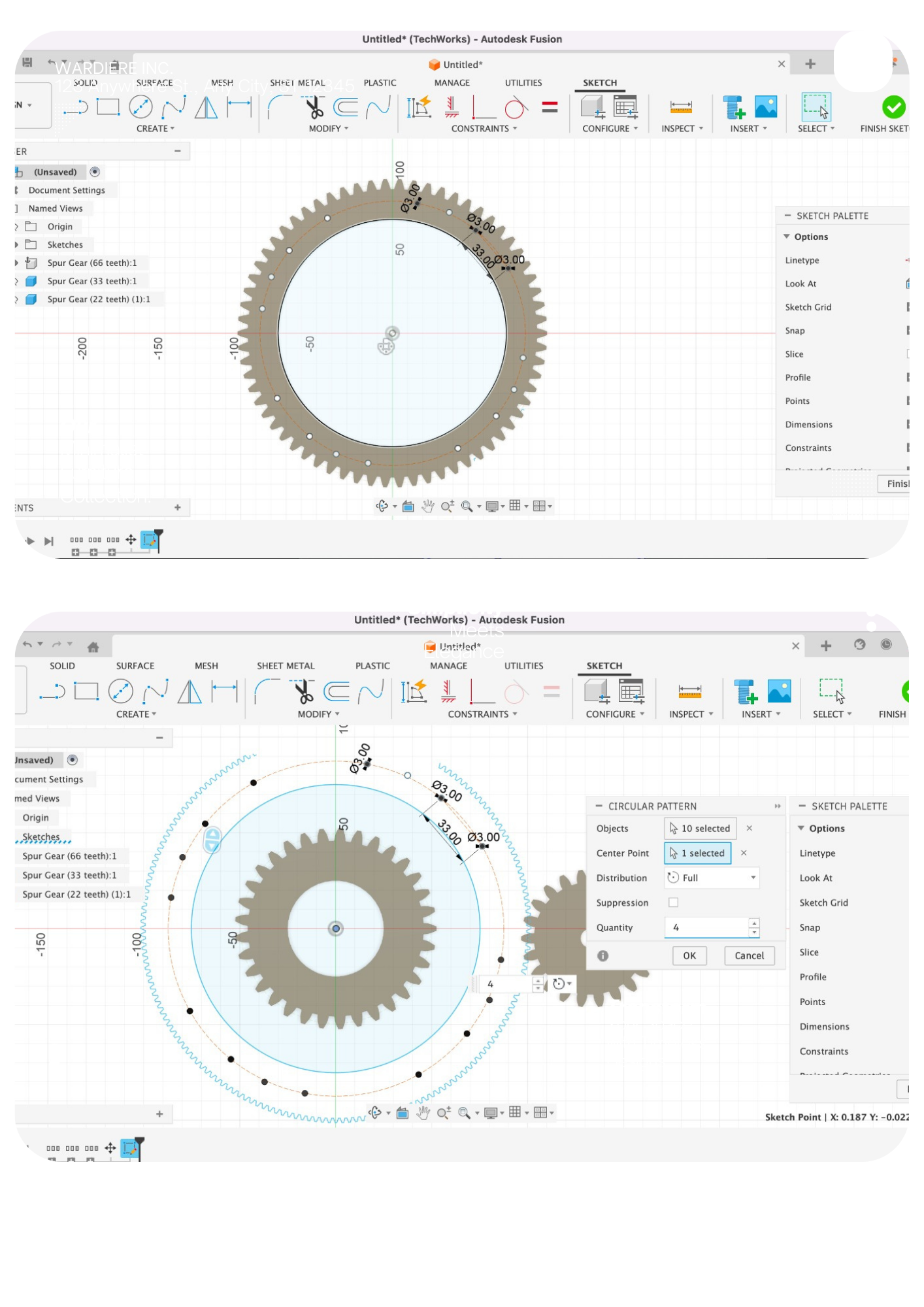Viewport: 924px width, 1307px height.
Task: Open the Distribution Full dropdown
Action: pyautogui.click(x=712, y=878)
